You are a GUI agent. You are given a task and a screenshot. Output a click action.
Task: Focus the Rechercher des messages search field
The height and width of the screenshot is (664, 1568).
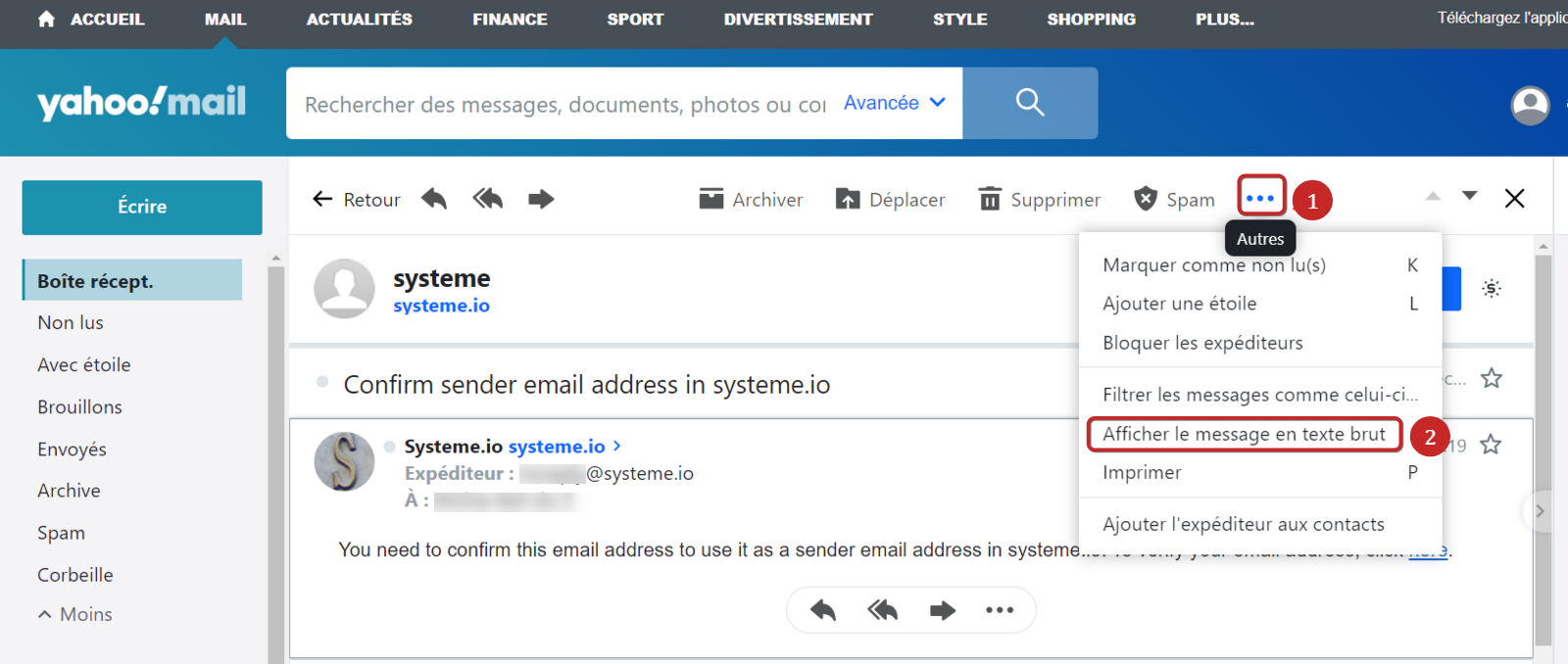(564, 104)
